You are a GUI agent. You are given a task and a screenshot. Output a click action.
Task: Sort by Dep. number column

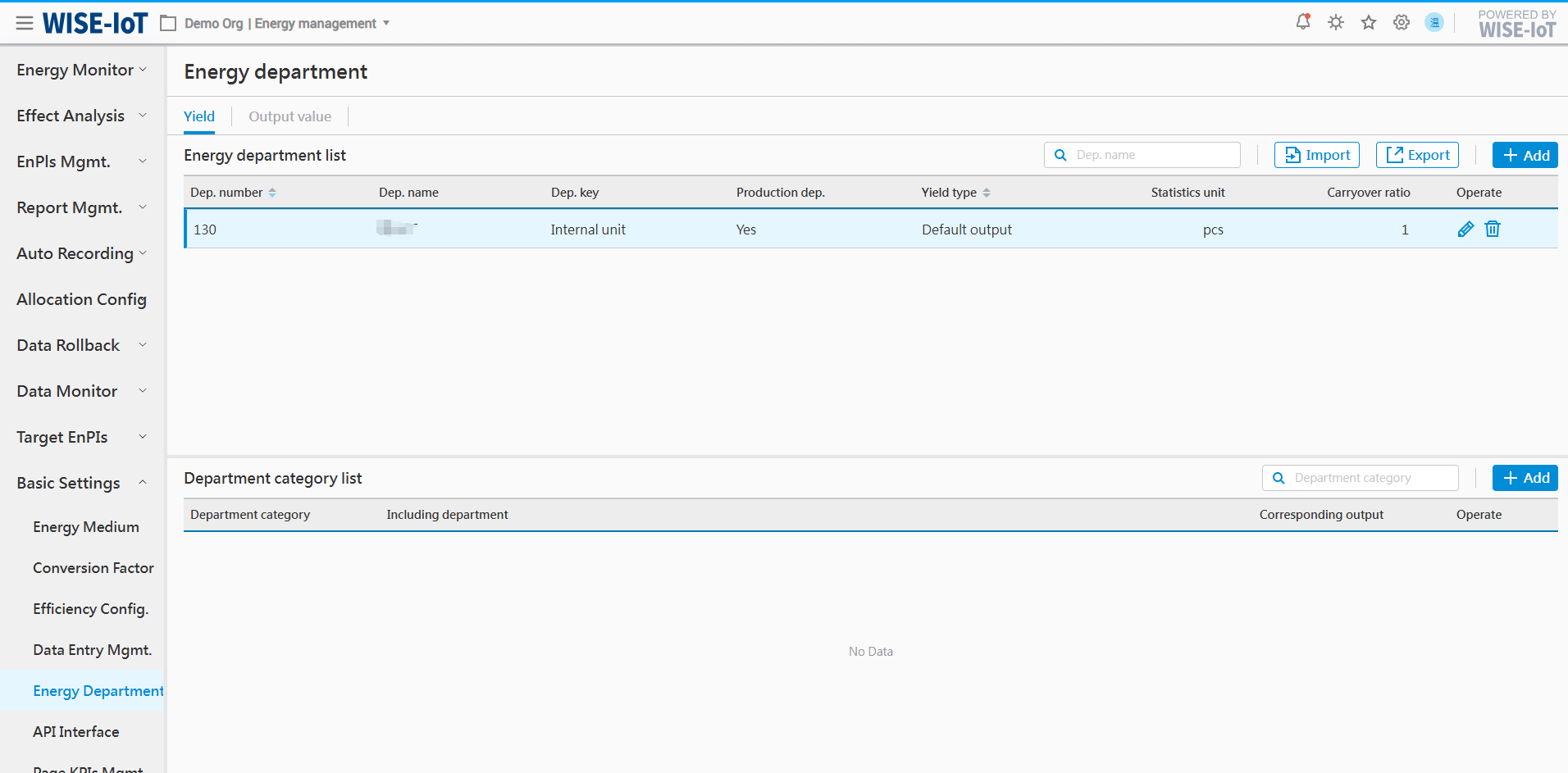271,193
